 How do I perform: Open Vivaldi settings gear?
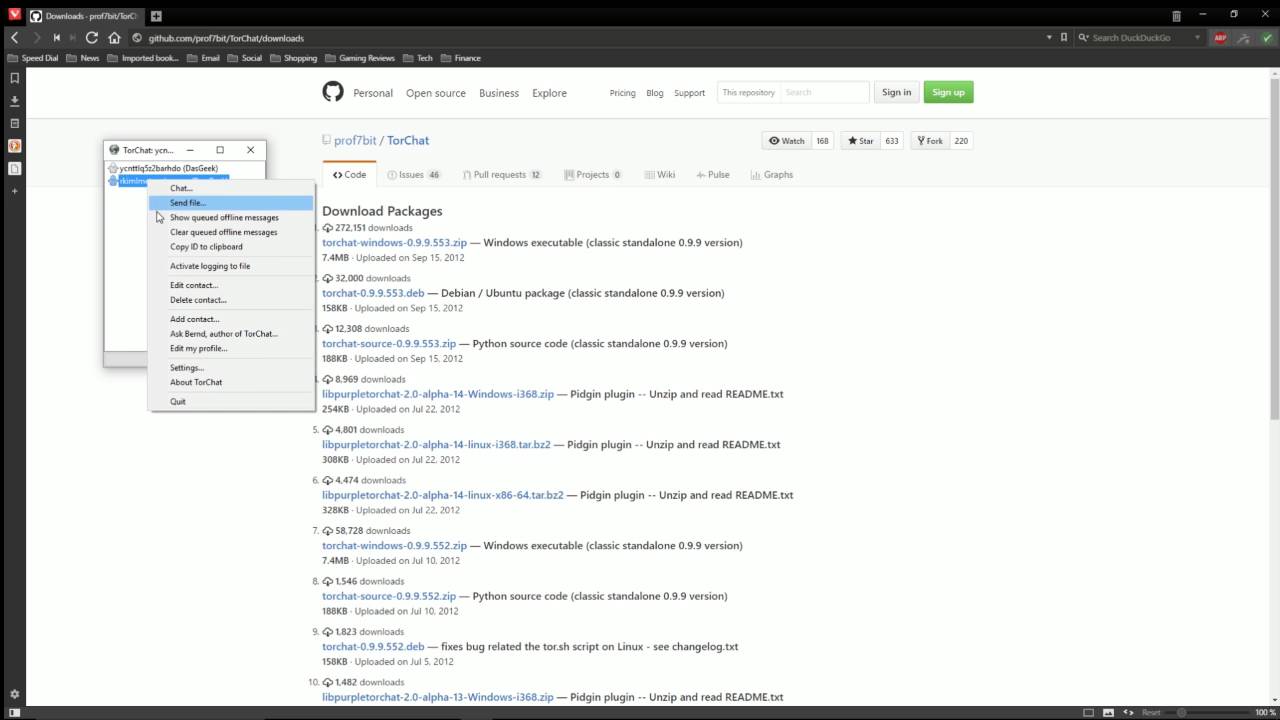[x=14, y=694]
